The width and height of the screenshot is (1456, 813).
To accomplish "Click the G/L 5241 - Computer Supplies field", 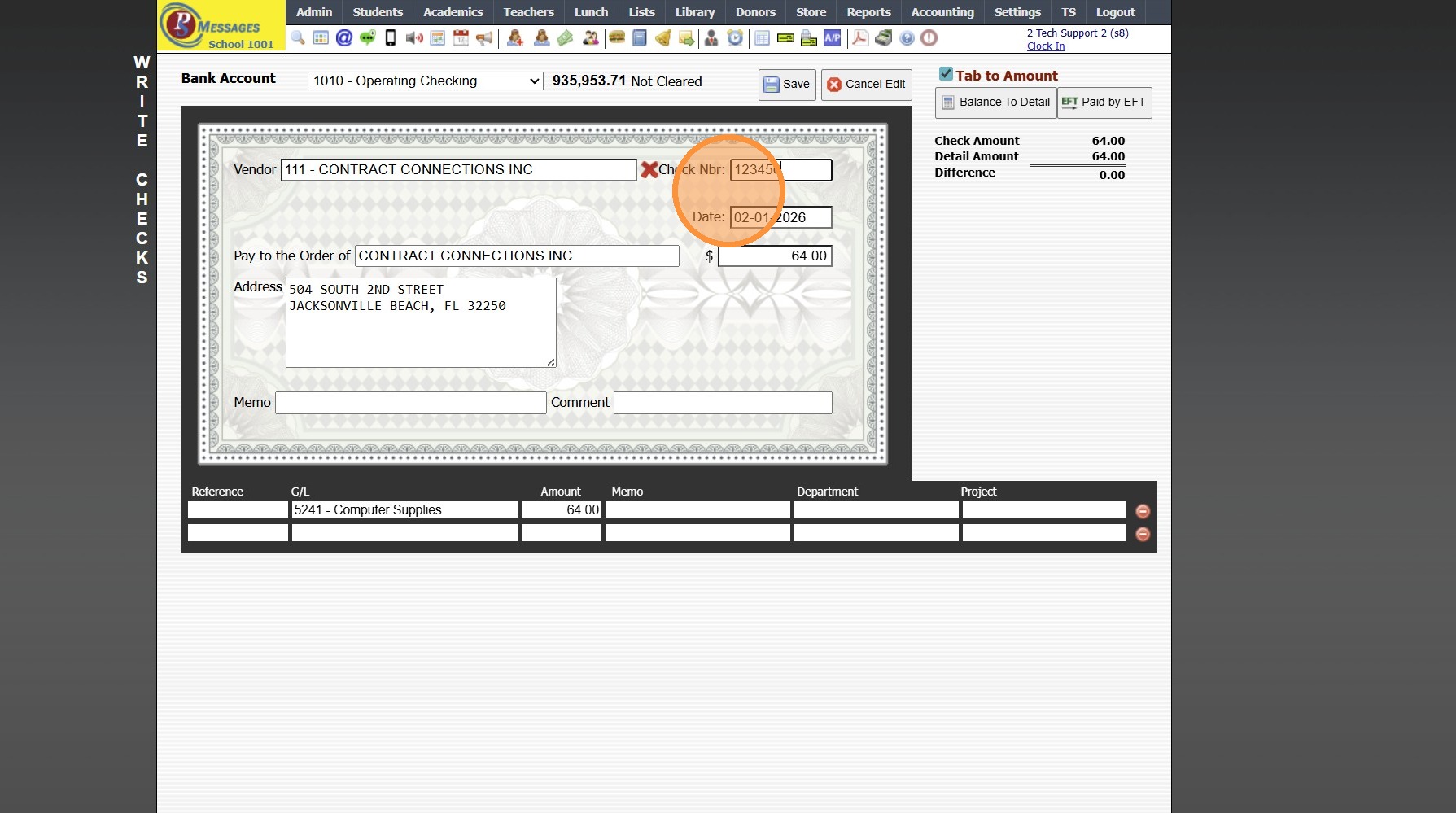I will coord(404,510).
